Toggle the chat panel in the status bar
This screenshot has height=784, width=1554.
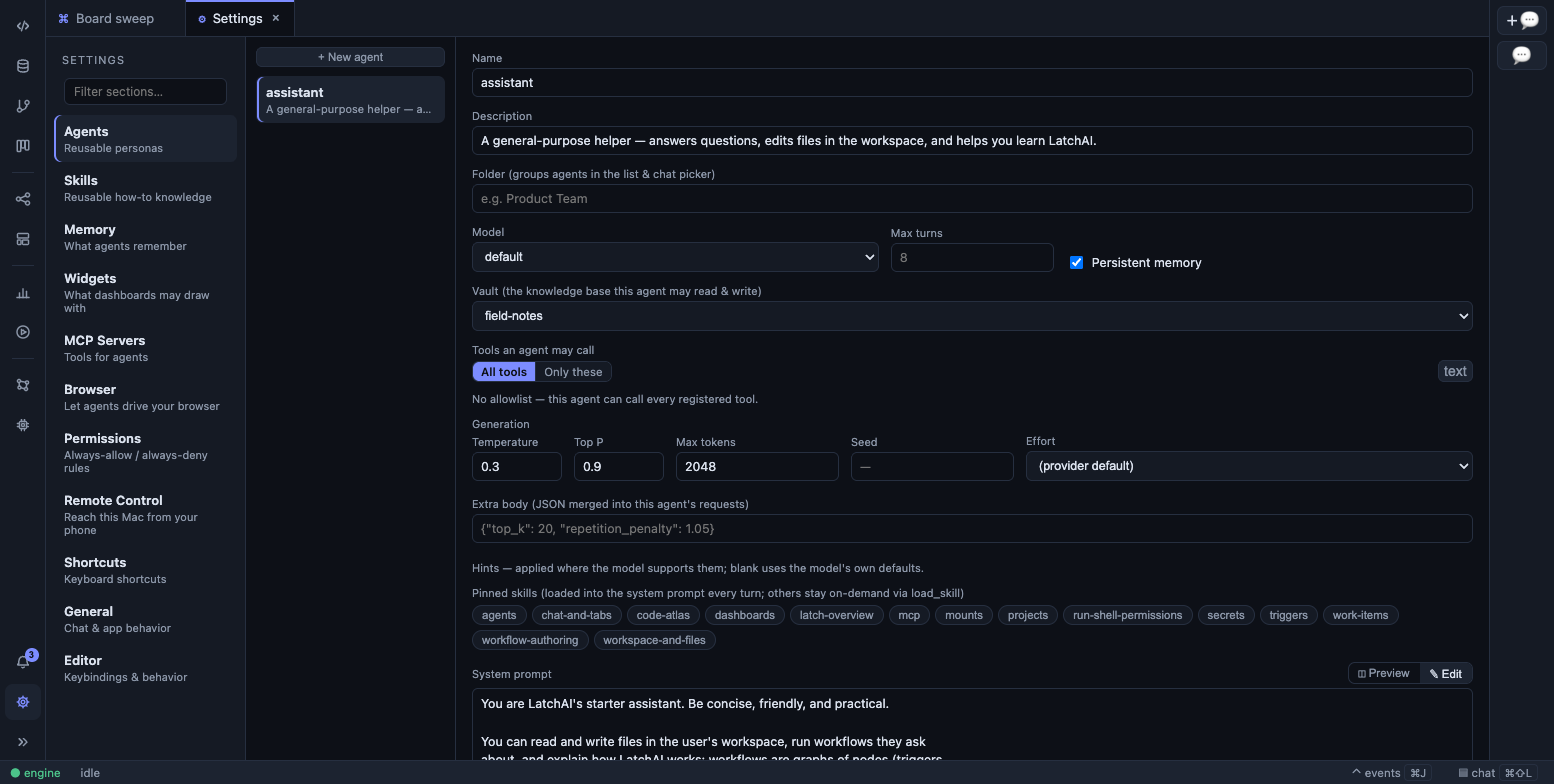[1496, 773]
